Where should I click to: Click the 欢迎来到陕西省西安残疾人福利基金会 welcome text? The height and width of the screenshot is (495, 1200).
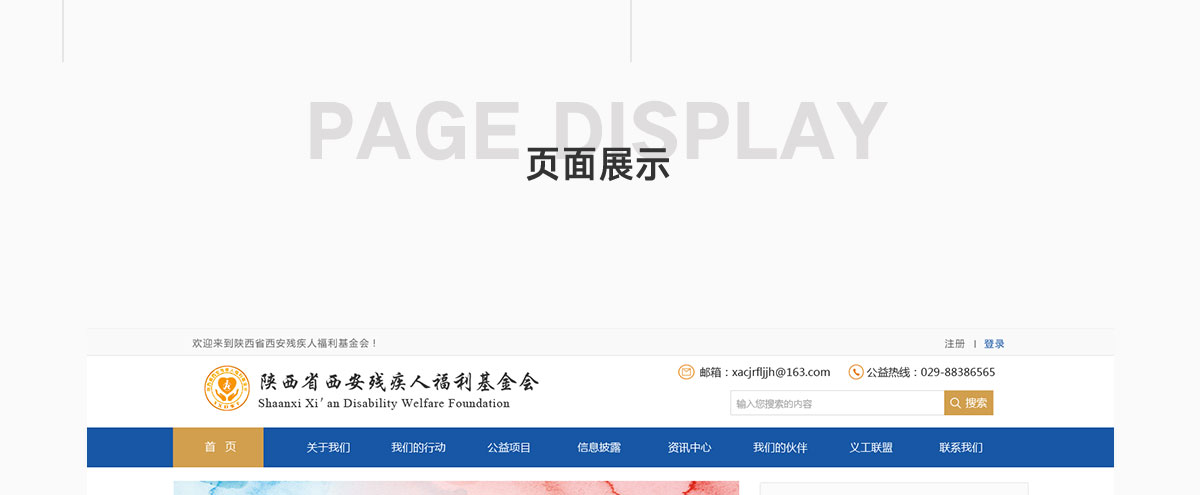click(x=285, y=344)
